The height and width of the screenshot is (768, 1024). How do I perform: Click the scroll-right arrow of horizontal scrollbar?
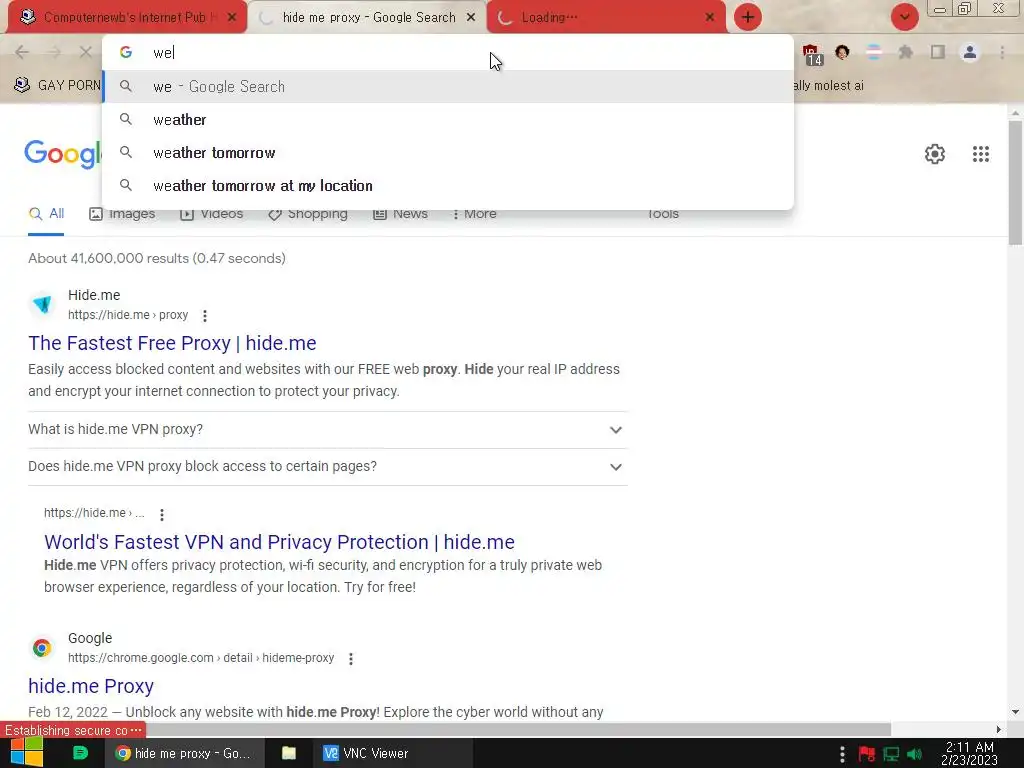click(x=999, y=729)
